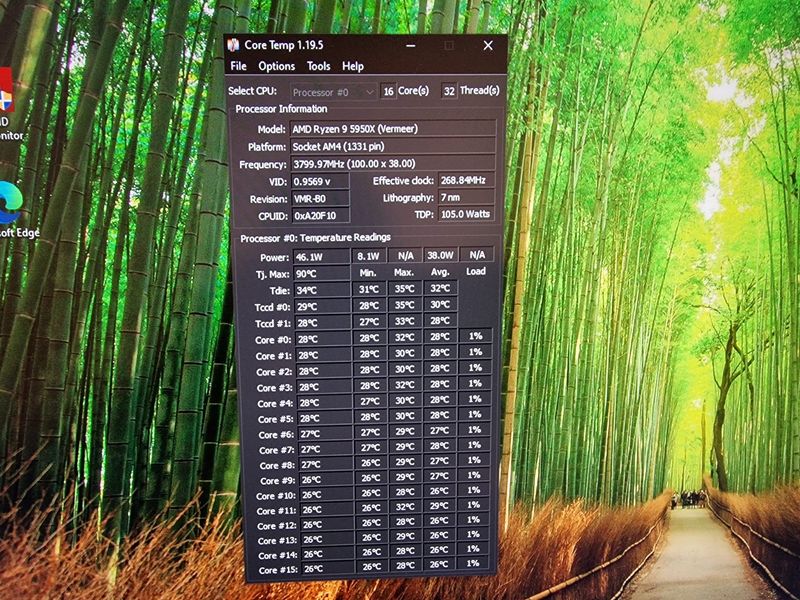Click the VID value 0.9569 v
The width and height of the screenshot is (800, 600).
[320, 181]
